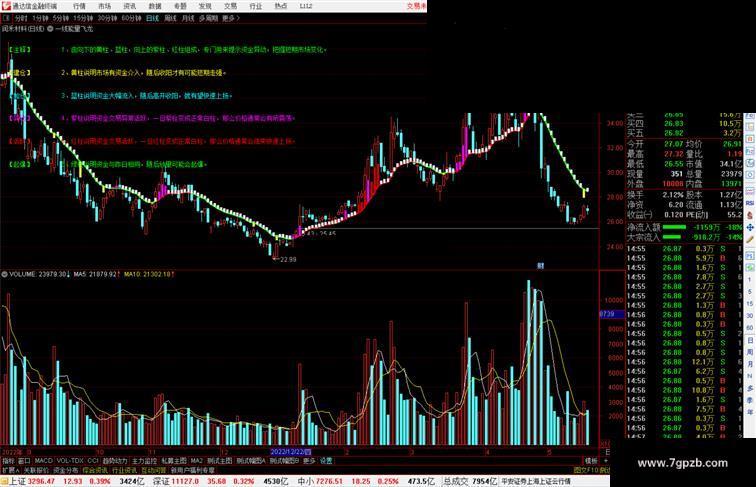Select the 15分钟 period

coord(83,18)
